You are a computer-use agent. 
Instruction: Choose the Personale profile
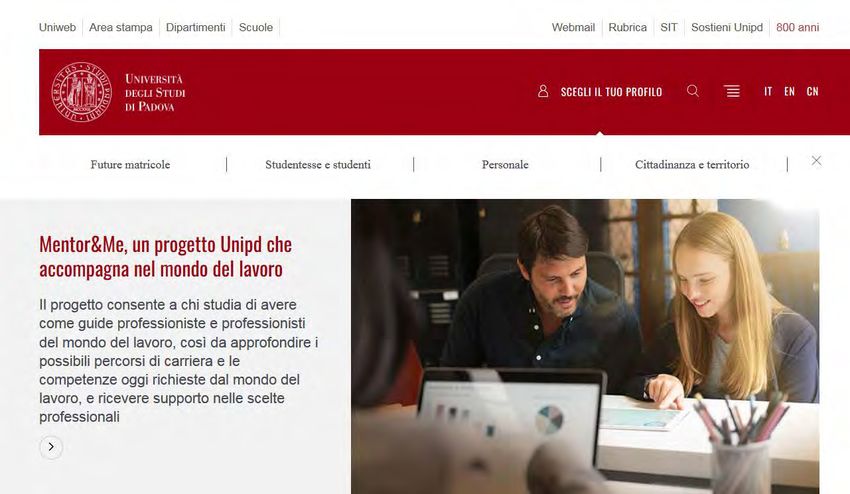click(505, 164)
